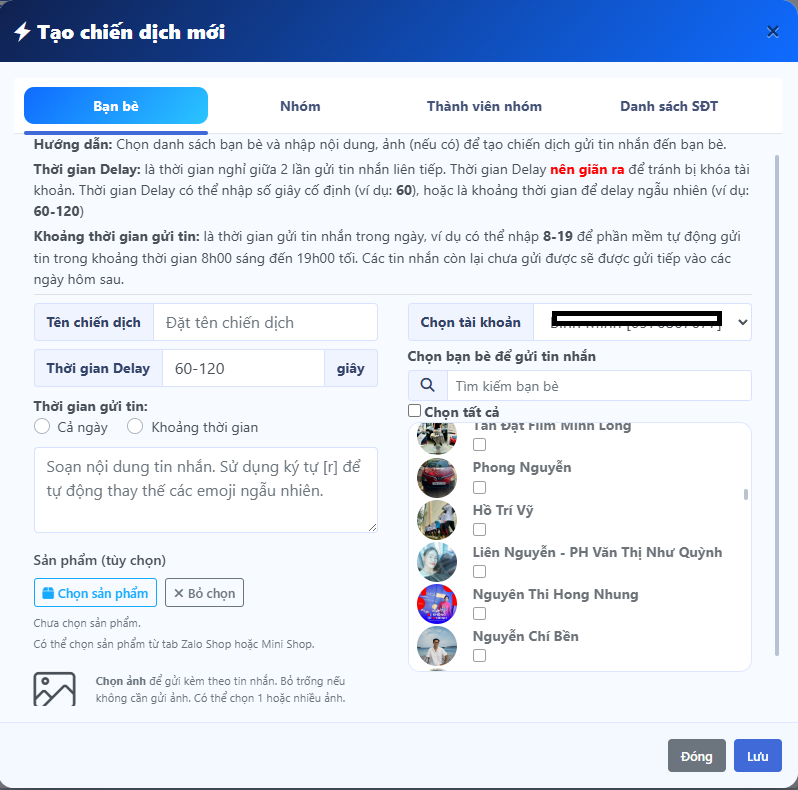Click the lightning bolt icon in title
This screenshot has width=798, height=790.
[x=22, y=32]
